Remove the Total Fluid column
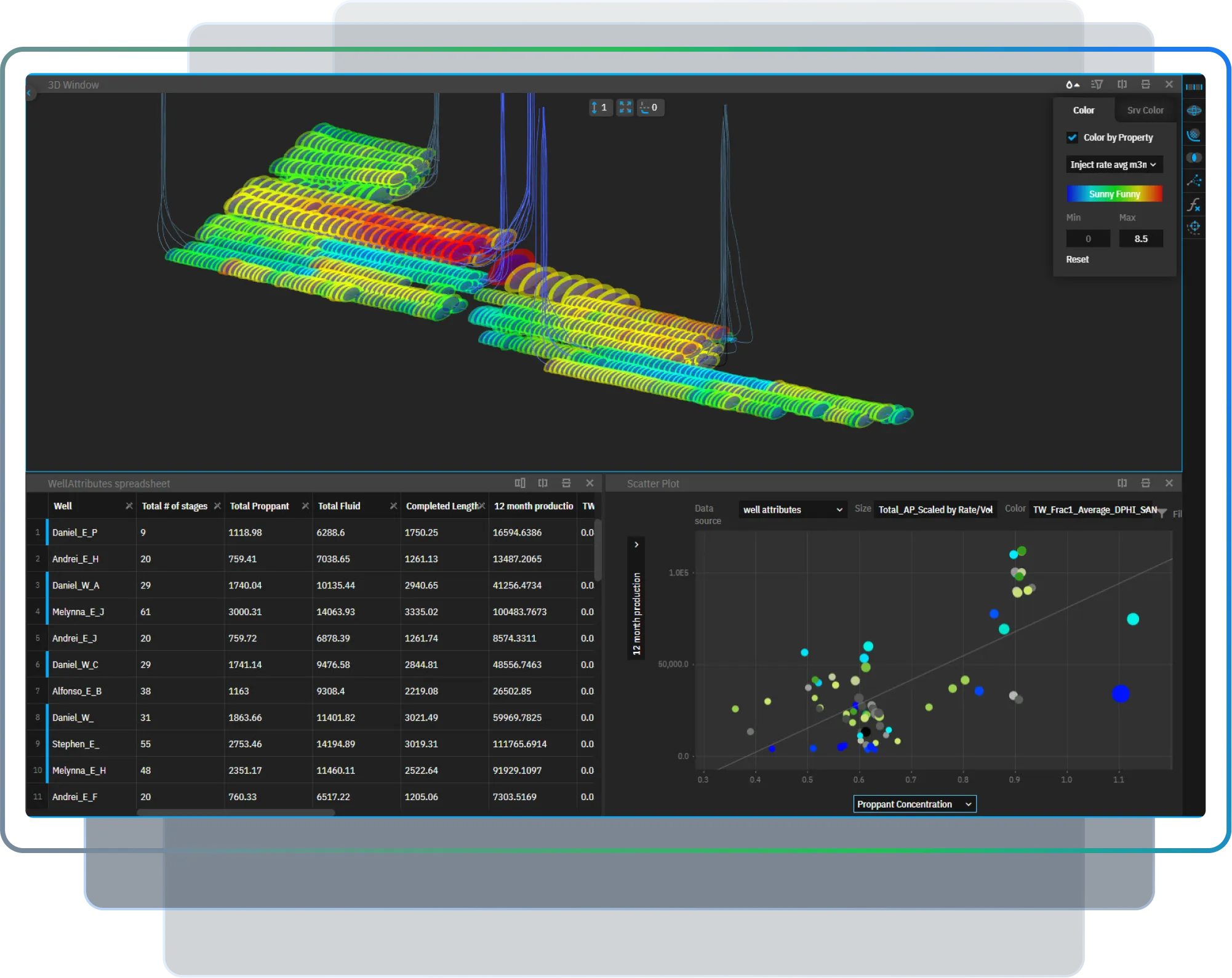 coord(393,506)
